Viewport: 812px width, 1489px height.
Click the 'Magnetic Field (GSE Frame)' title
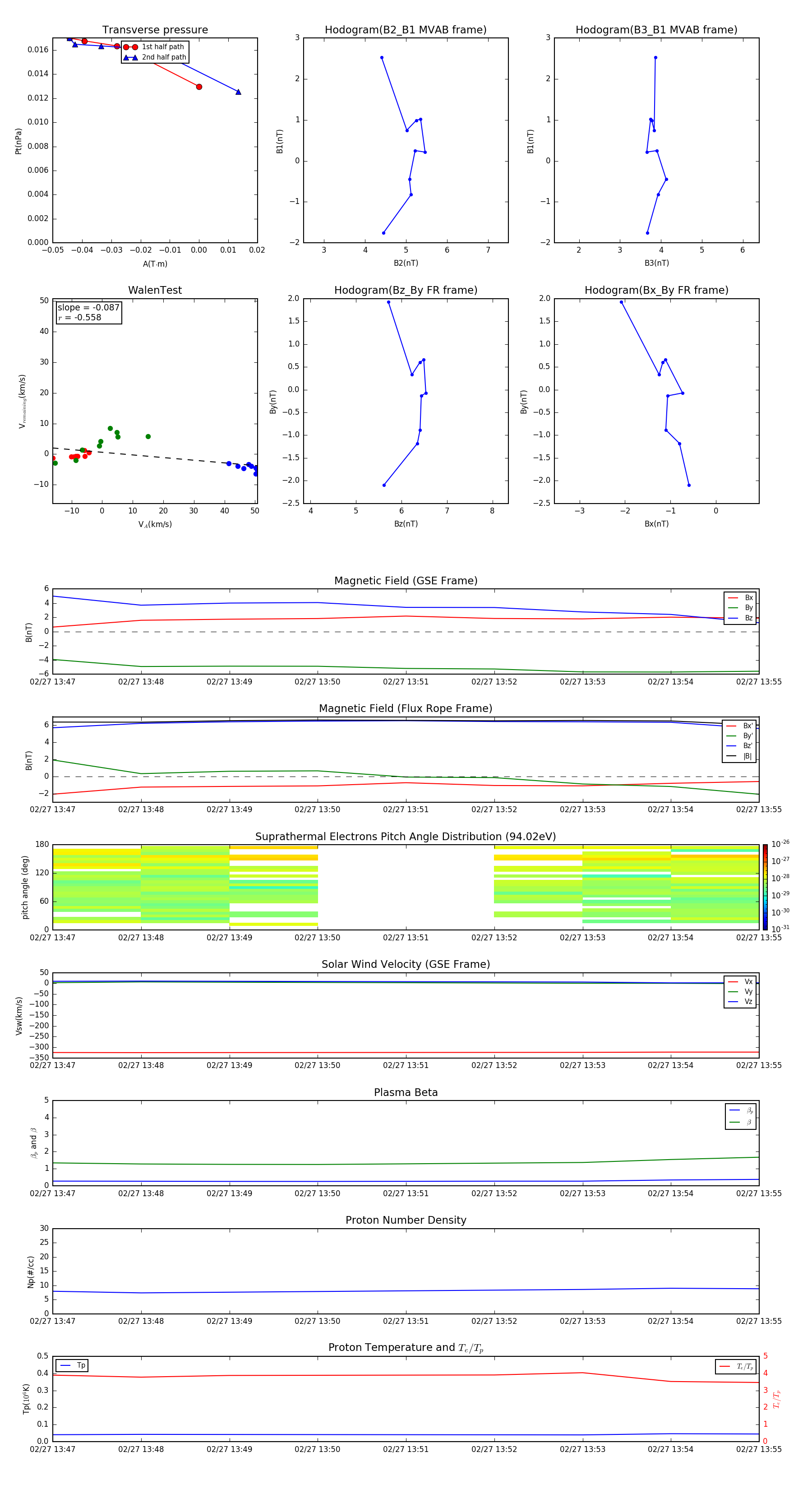[x=406, y=581]
